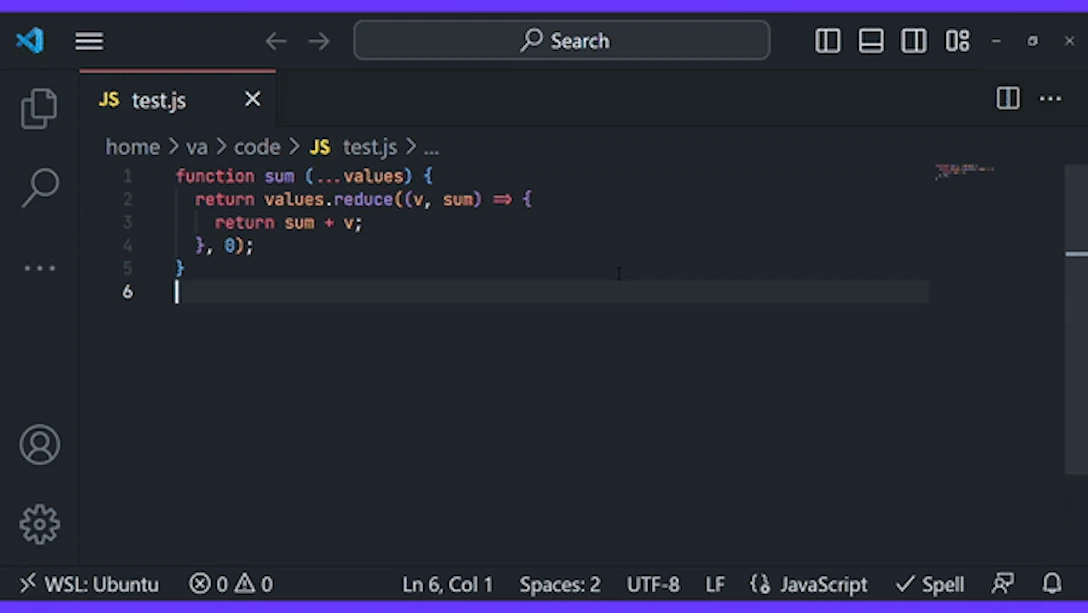Open More Actions editor menu

coord(1050,99)
